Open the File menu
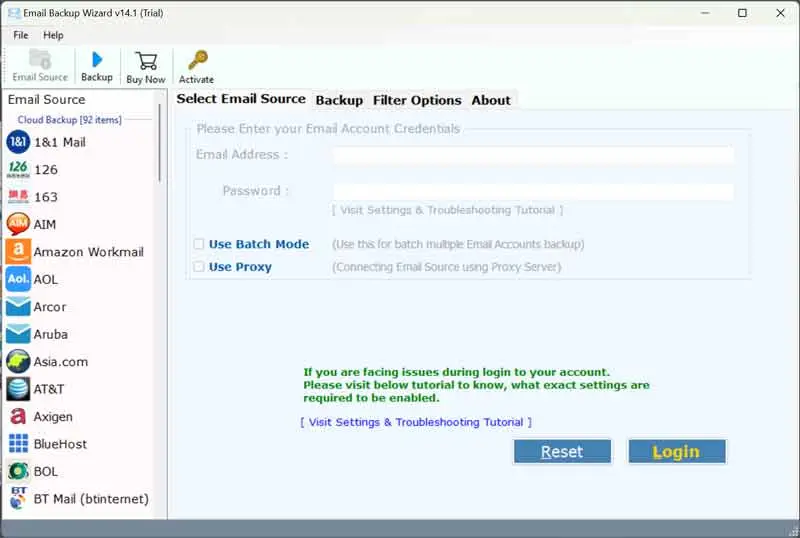 tap(20, 35)
